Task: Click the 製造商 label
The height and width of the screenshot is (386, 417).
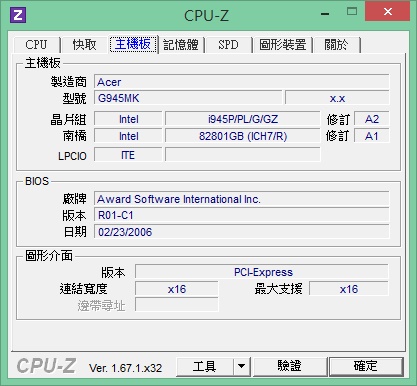Action: 68,82
